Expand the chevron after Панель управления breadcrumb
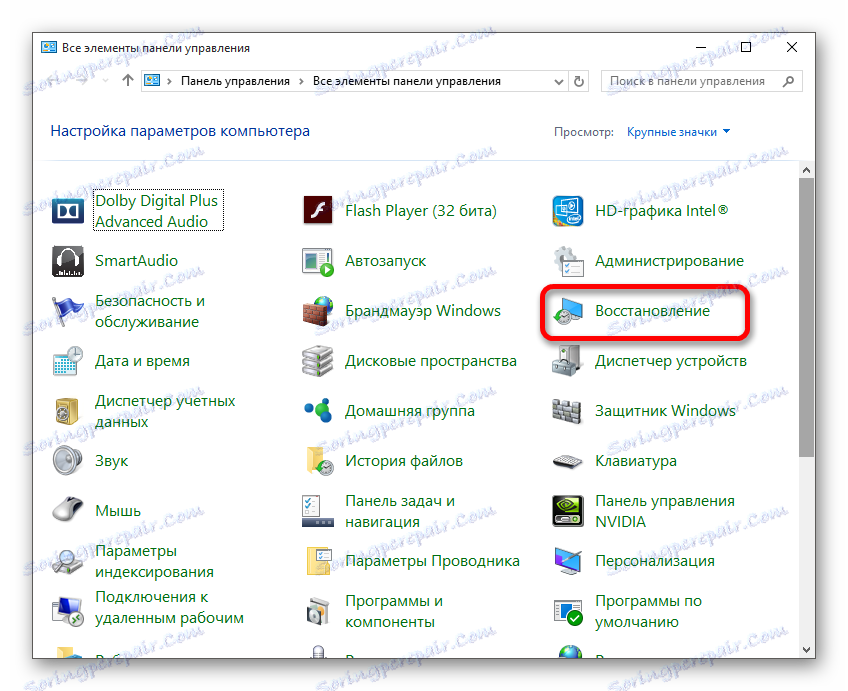The height and width of the screenshot is (691, 848). pos(301,82)
